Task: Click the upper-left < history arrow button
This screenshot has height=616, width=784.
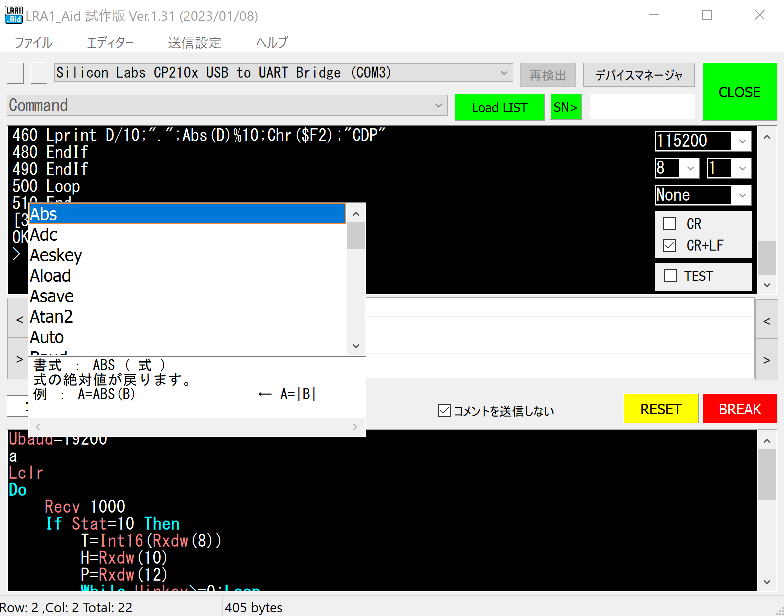Action: click(18, 320)
